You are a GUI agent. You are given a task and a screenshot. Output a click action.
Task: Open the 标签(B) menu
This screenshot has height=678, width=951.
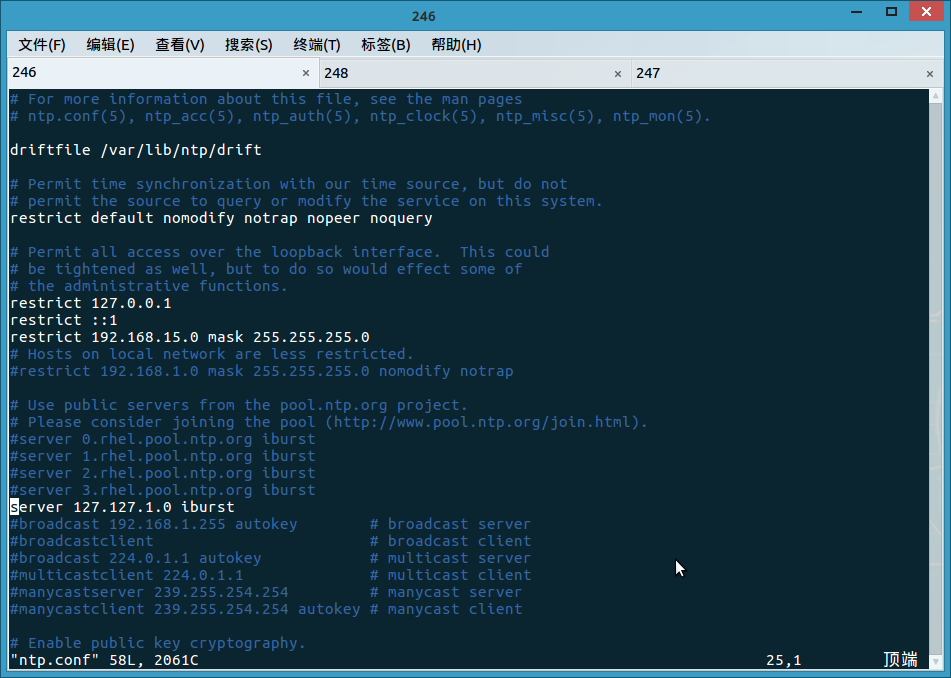tap(386, 45)
